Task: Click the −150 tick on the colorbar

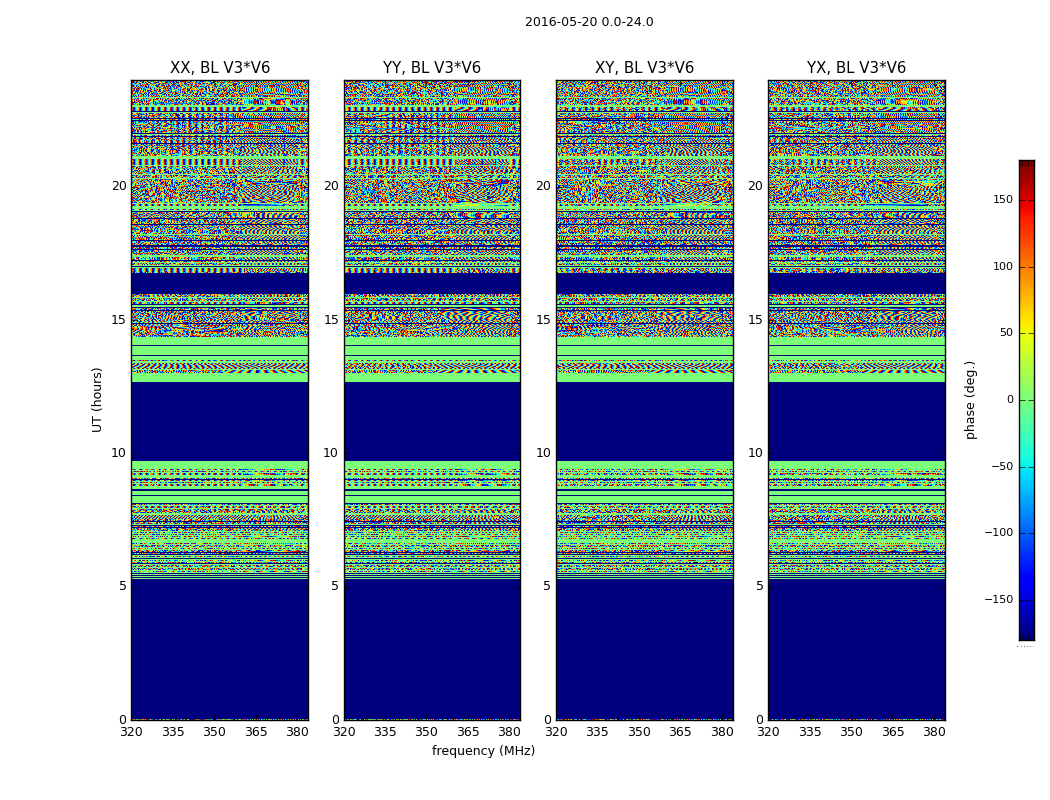Action: click(x=998, y=599)
